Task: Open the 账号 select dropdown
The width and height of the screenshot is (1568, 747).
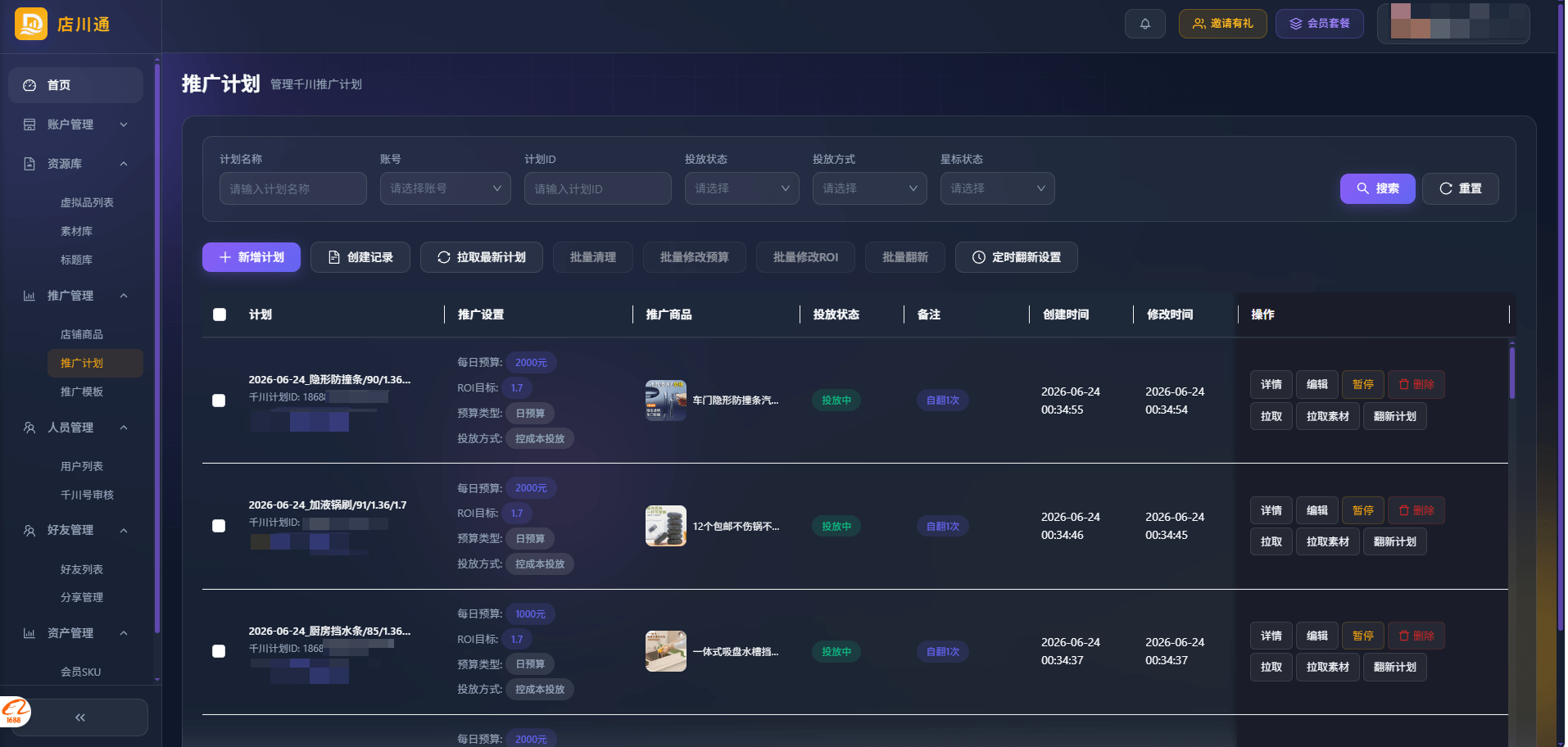Action: coord(445,188)
